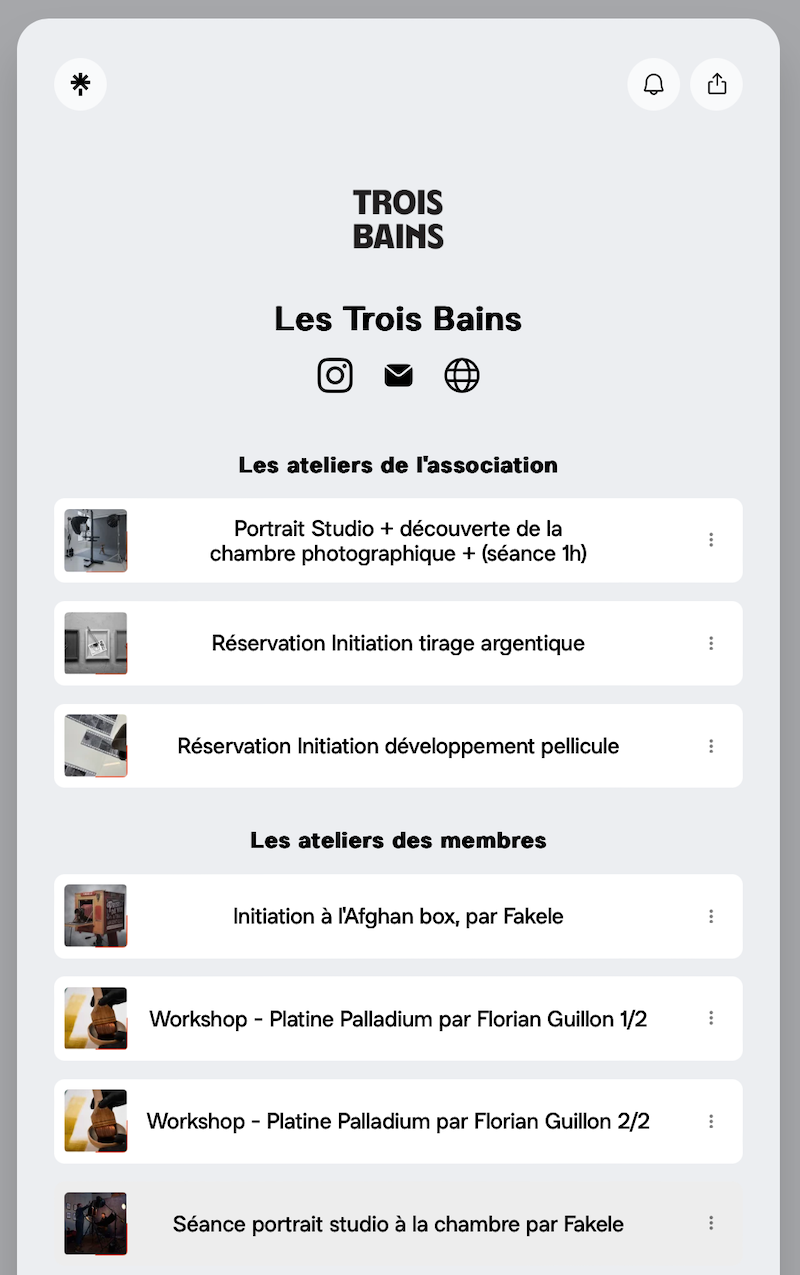
Task: Open options for Séance portrait studio link
Action: (x=711, y=1223)
